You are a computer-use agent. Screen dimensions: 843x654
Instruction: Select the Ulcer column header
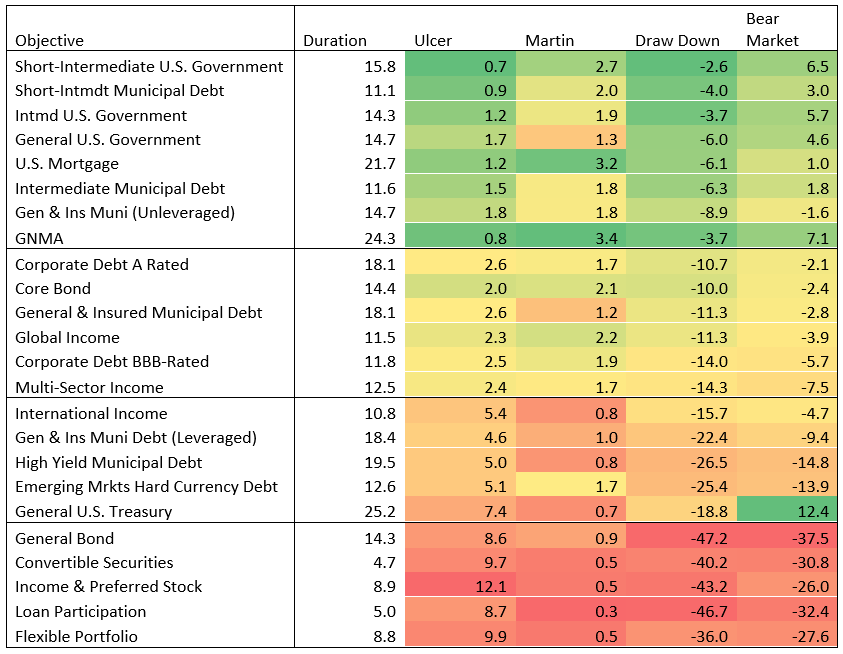pos(433,41)
